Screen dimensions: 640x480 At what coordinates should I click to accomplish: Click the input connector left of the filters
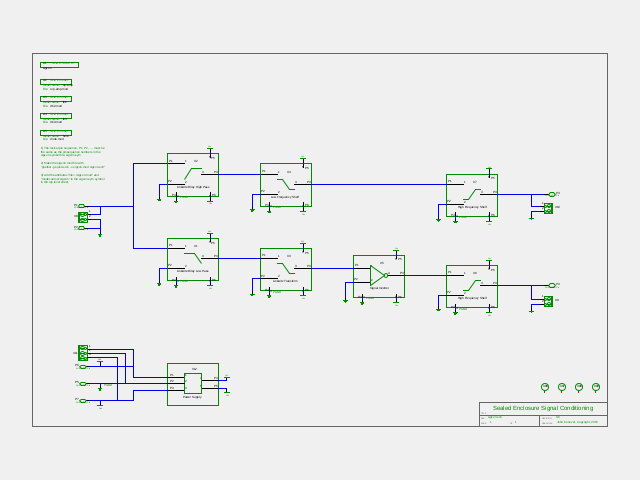(x=83, y=217)
